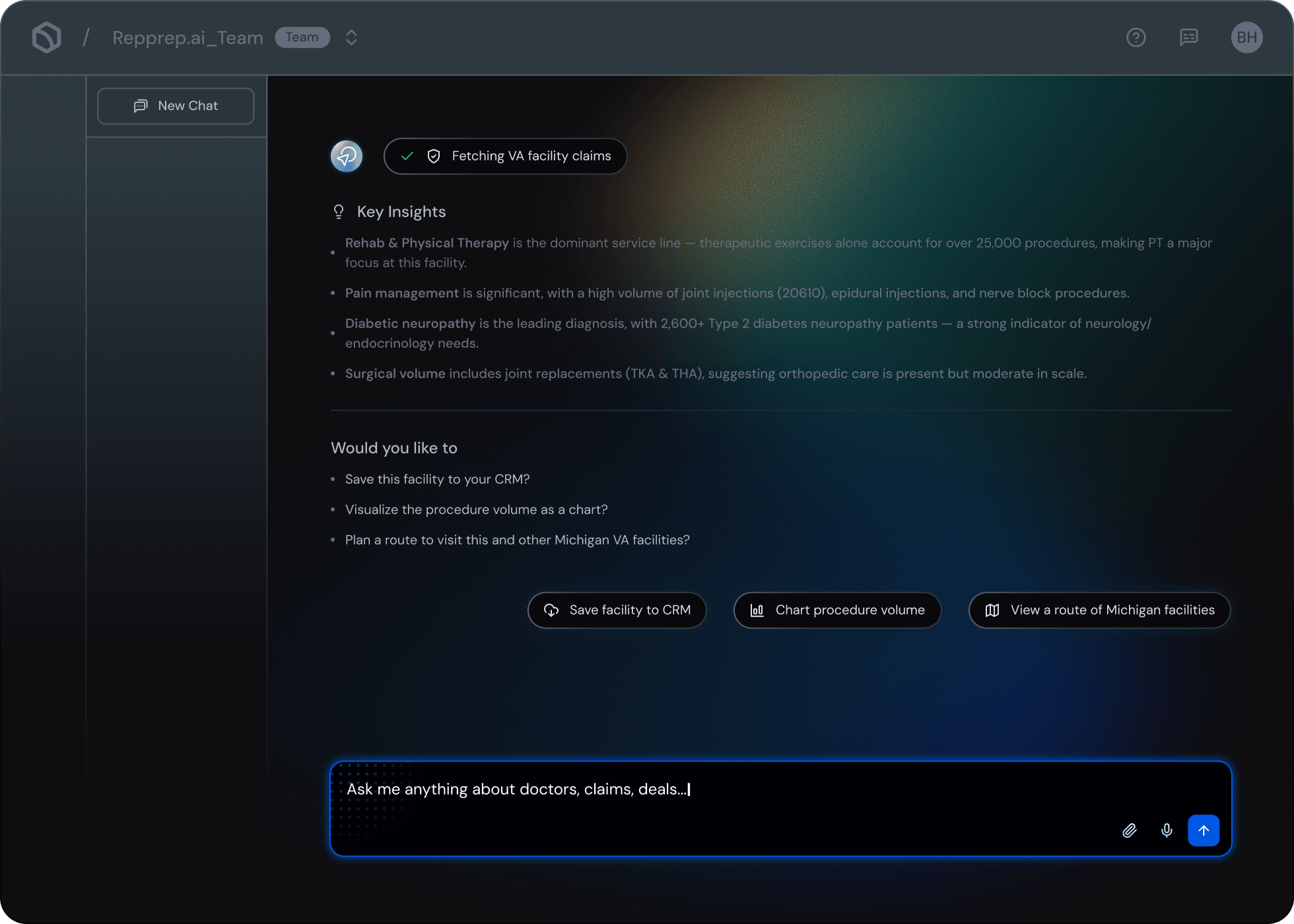
Task: Click the BH user avatar
Action: coord(1246,38)
